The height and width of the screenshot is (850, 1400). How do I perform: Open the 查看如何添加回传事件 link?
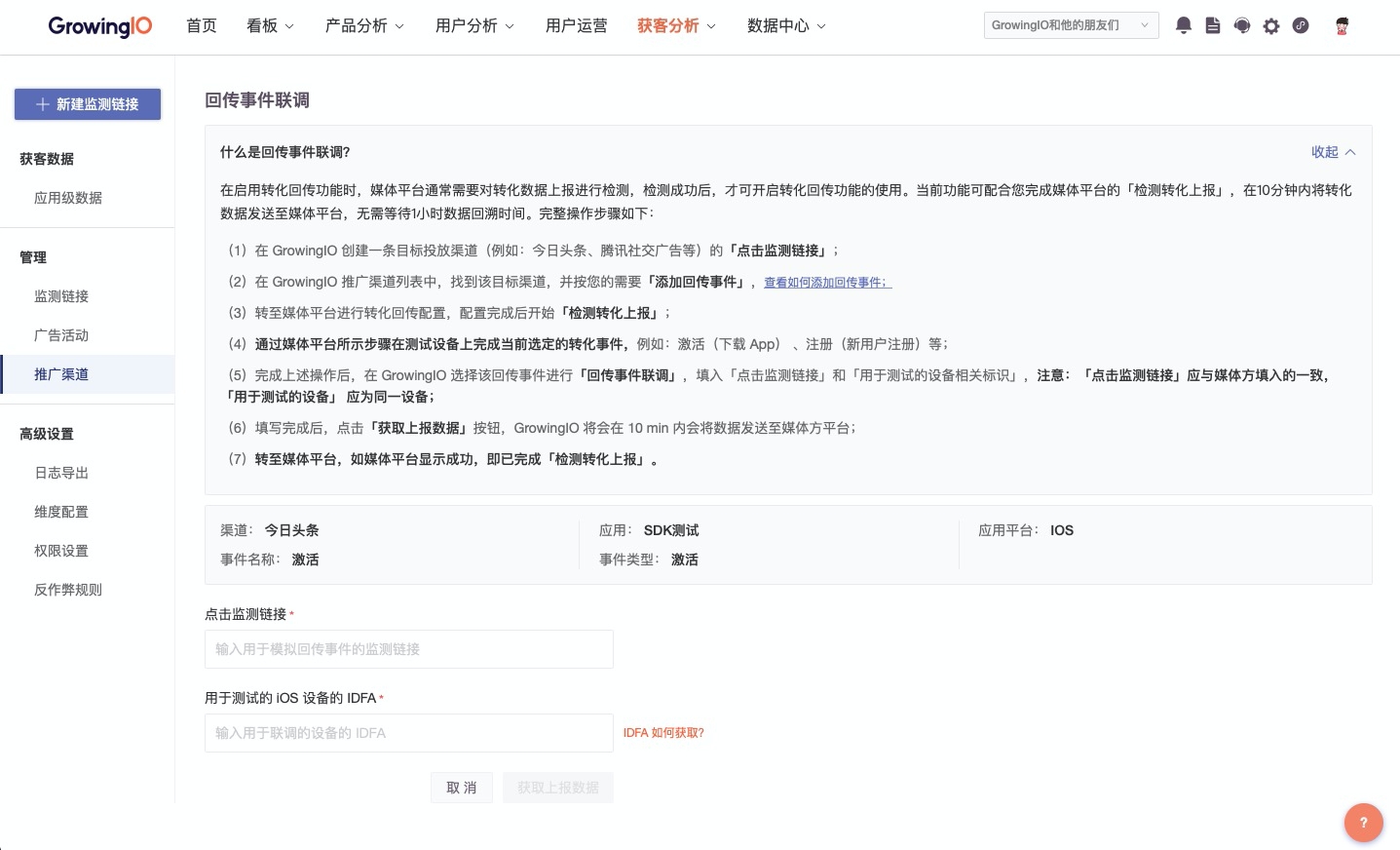tap(827, 283)
